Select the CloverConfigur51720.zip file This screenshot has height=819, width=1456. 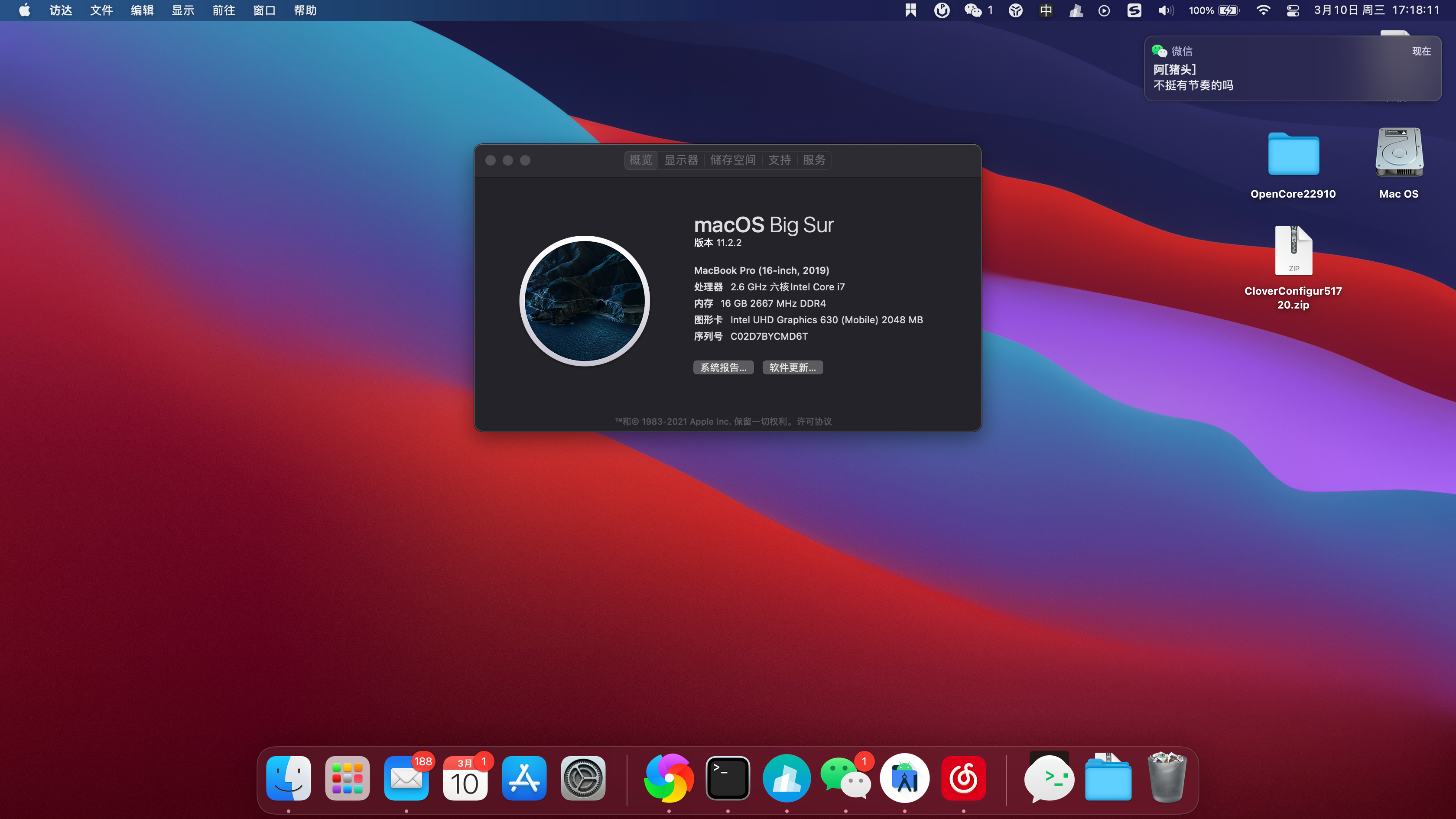(x=1293, y=268)
